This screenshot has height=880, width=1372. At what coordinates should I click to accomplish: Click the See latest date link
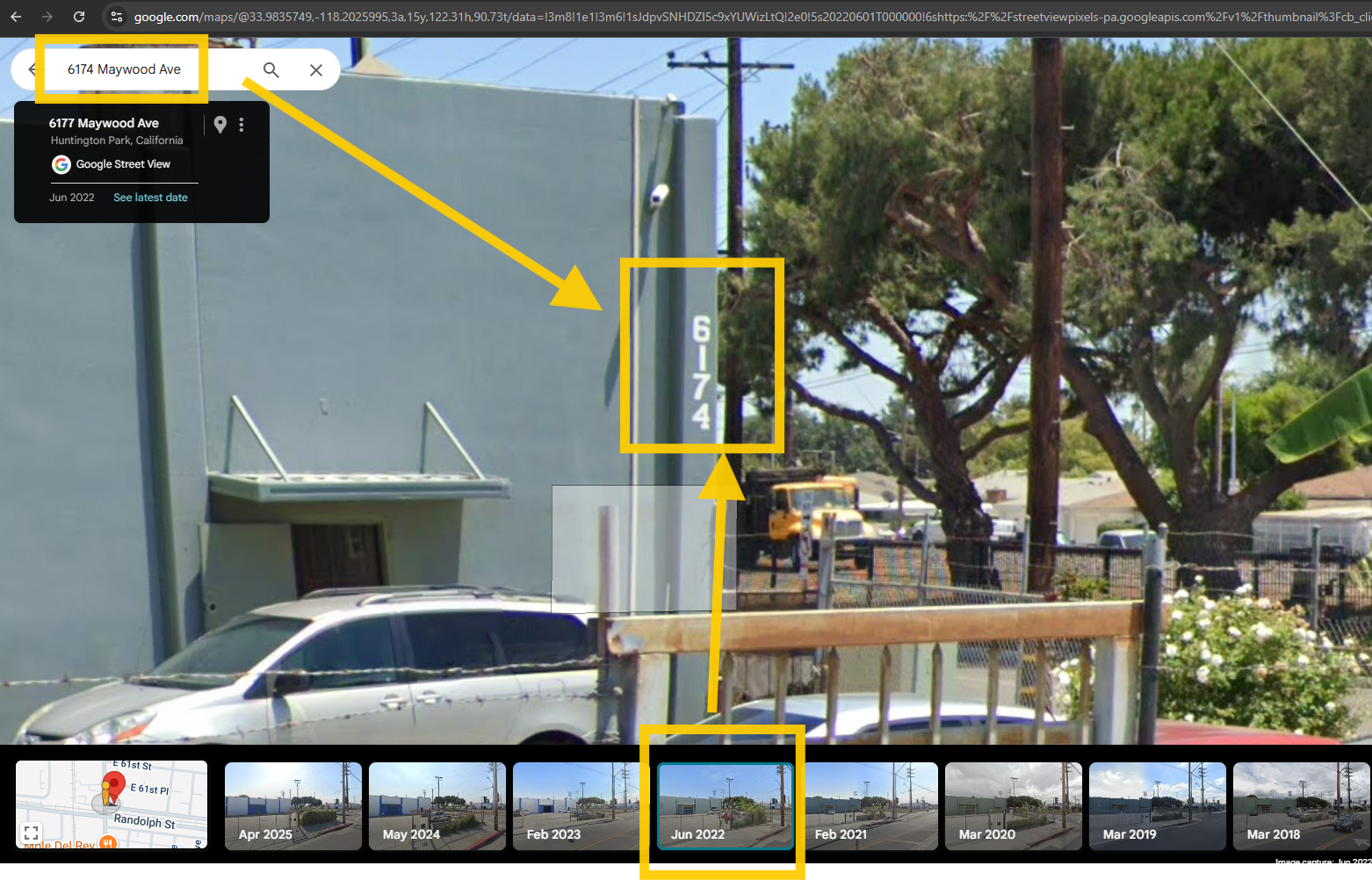coord(150,198)
